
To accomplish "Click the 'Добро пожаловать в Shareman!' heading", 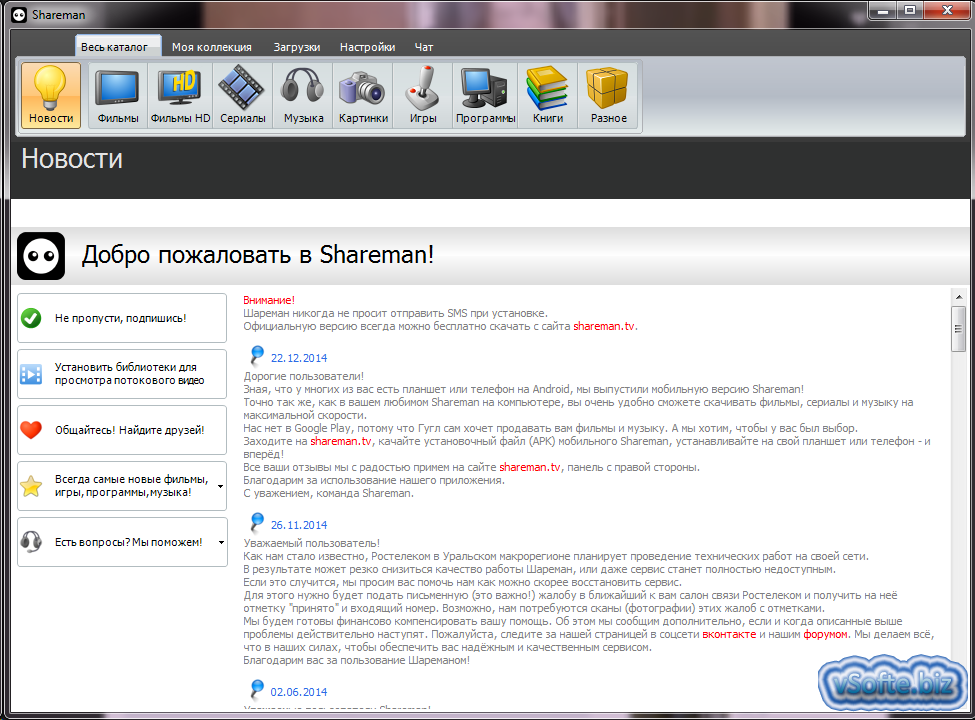I will point(257,255).
